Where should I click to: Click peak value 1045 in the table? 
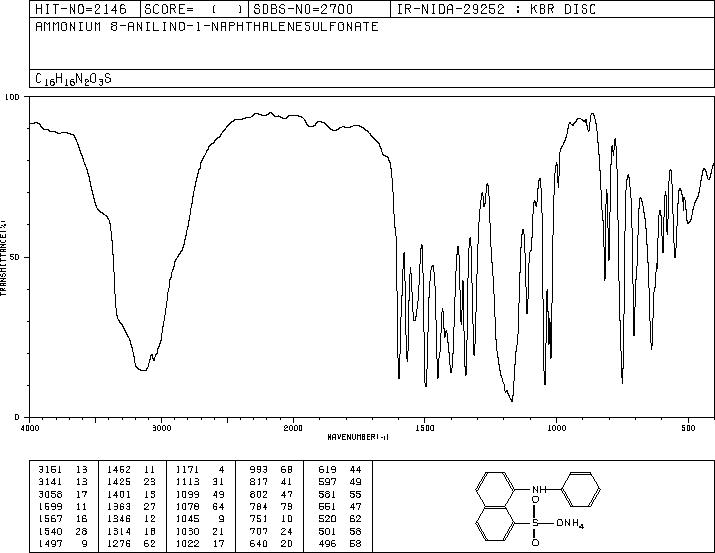point(187,519)
